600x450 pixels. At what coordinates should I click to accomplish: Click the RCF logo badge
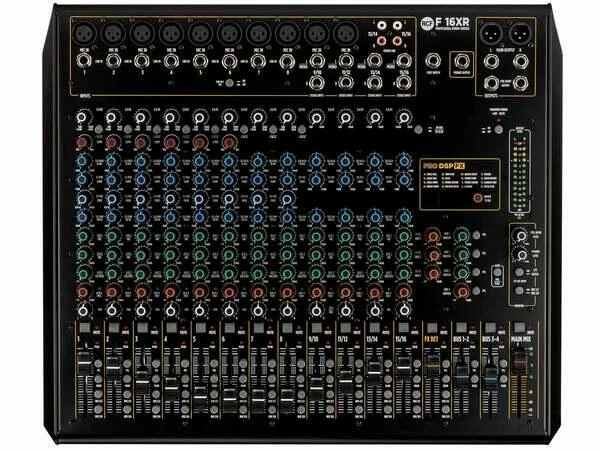(426, 24)
